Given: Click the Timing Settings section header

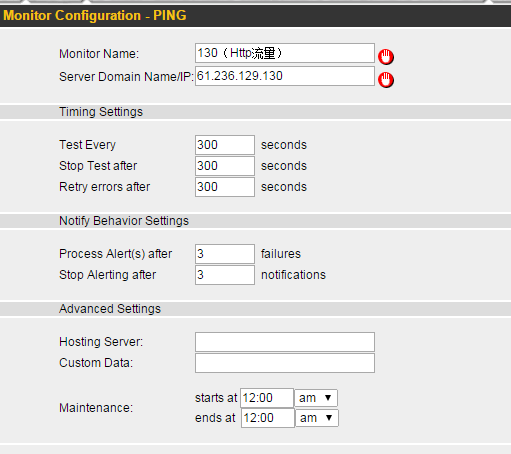Looking at the screenshot, I should coord(255,112).
